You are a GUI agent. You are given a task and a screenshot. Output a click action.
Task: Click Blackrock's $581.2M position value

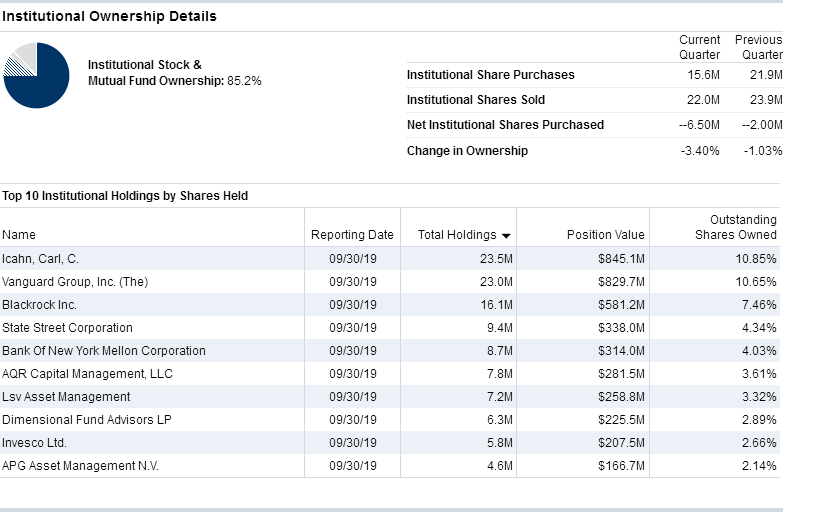[x=621, y=305]
